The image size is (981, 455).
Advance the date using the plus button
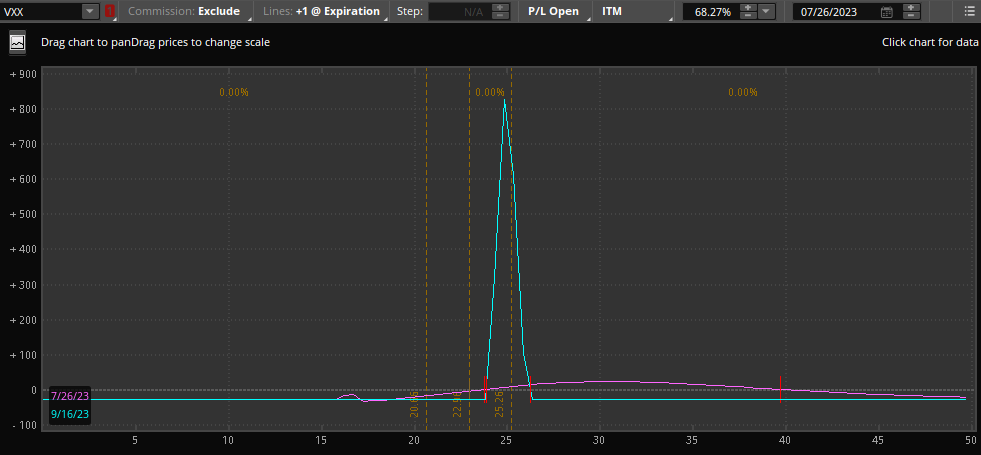pos(911,7)
